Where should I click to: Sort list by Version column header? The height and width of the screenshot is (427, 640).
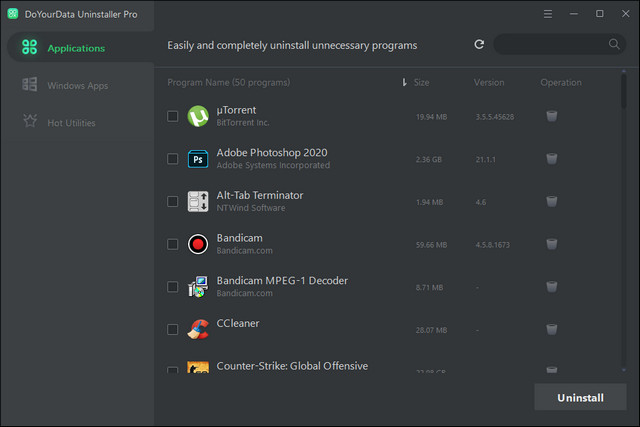[489, 82]
